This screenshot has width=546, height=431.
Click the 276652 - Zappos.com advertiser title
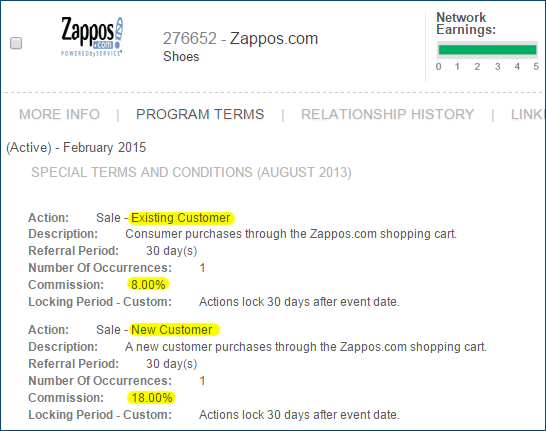click(240, 38)
